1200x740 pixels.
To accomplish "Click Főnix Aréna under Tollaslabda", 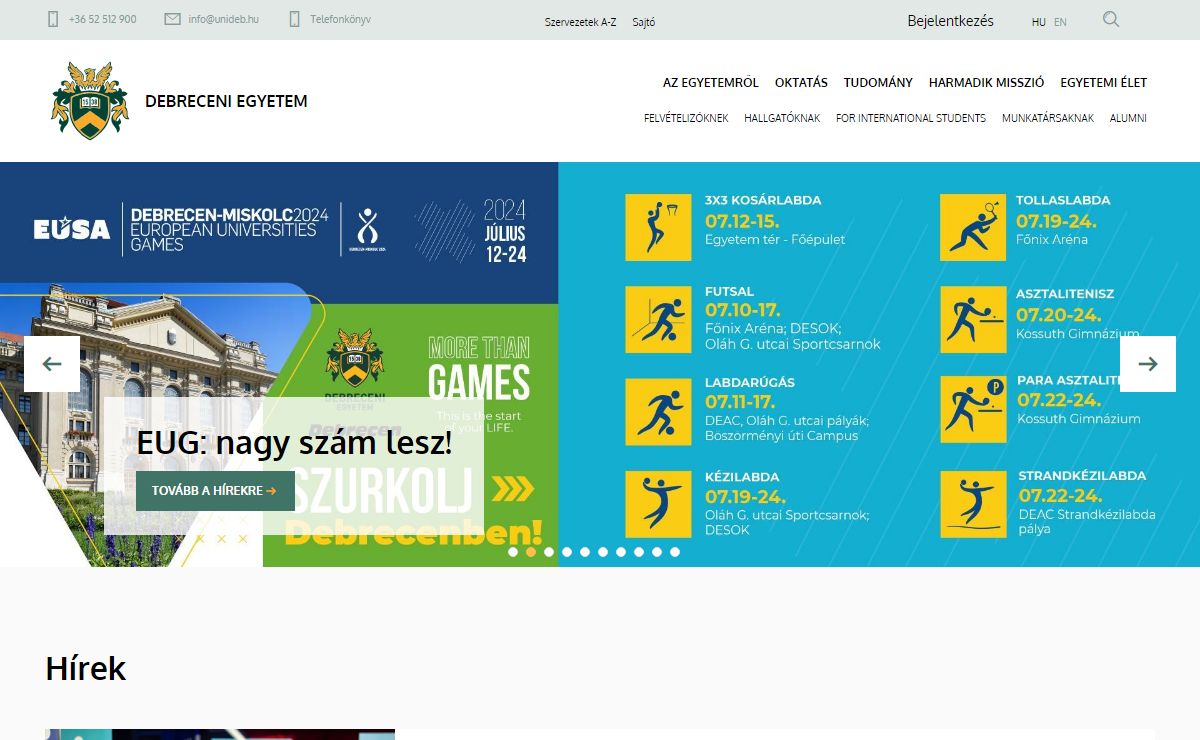I will coord(1052,240).
